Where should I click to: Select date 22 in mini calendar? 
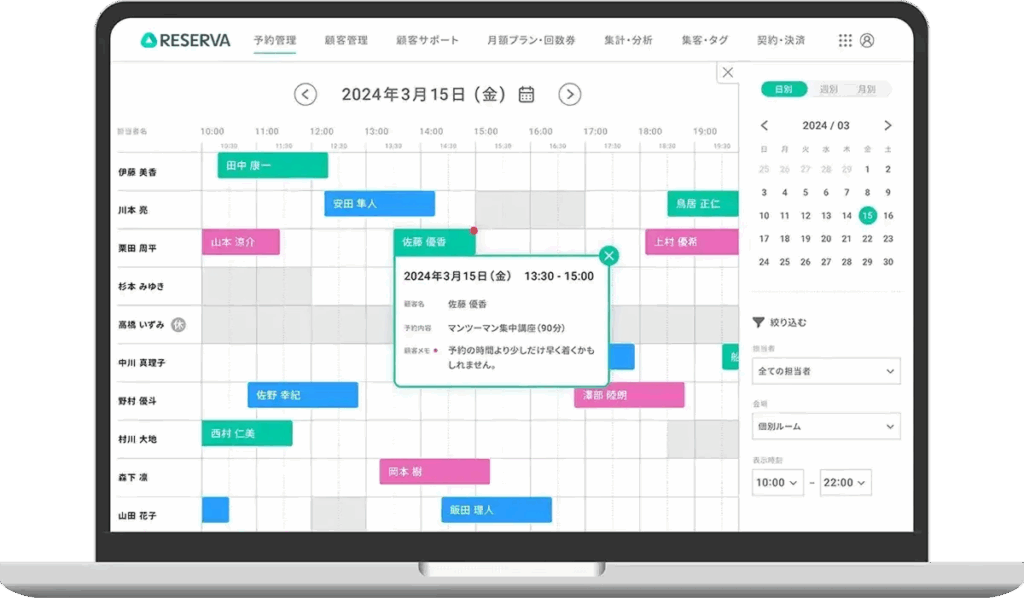[x=867, y=239]
